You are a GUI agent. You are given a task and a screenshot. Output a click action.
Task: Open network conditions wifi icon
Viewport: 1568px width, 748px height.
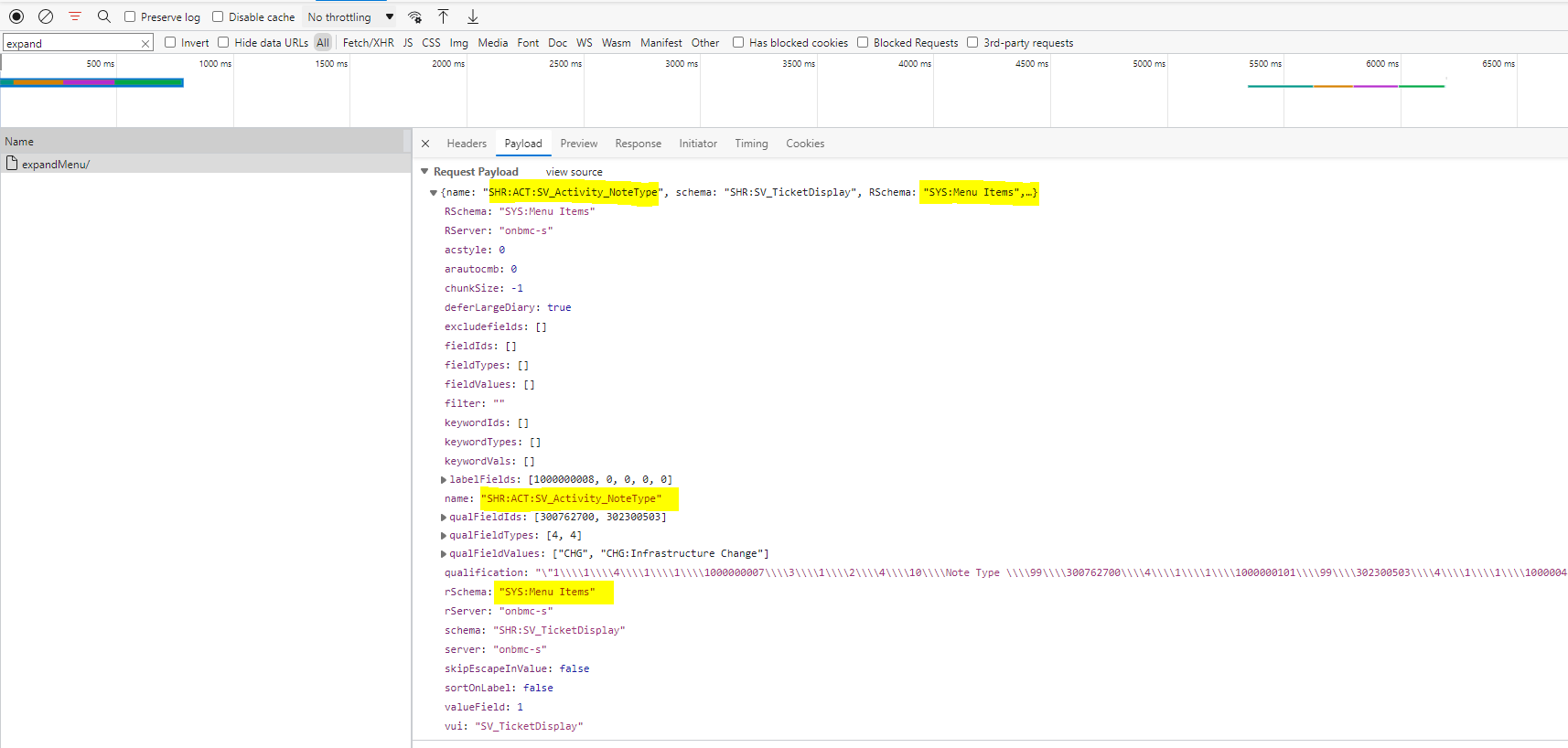[x=415, y=16]
